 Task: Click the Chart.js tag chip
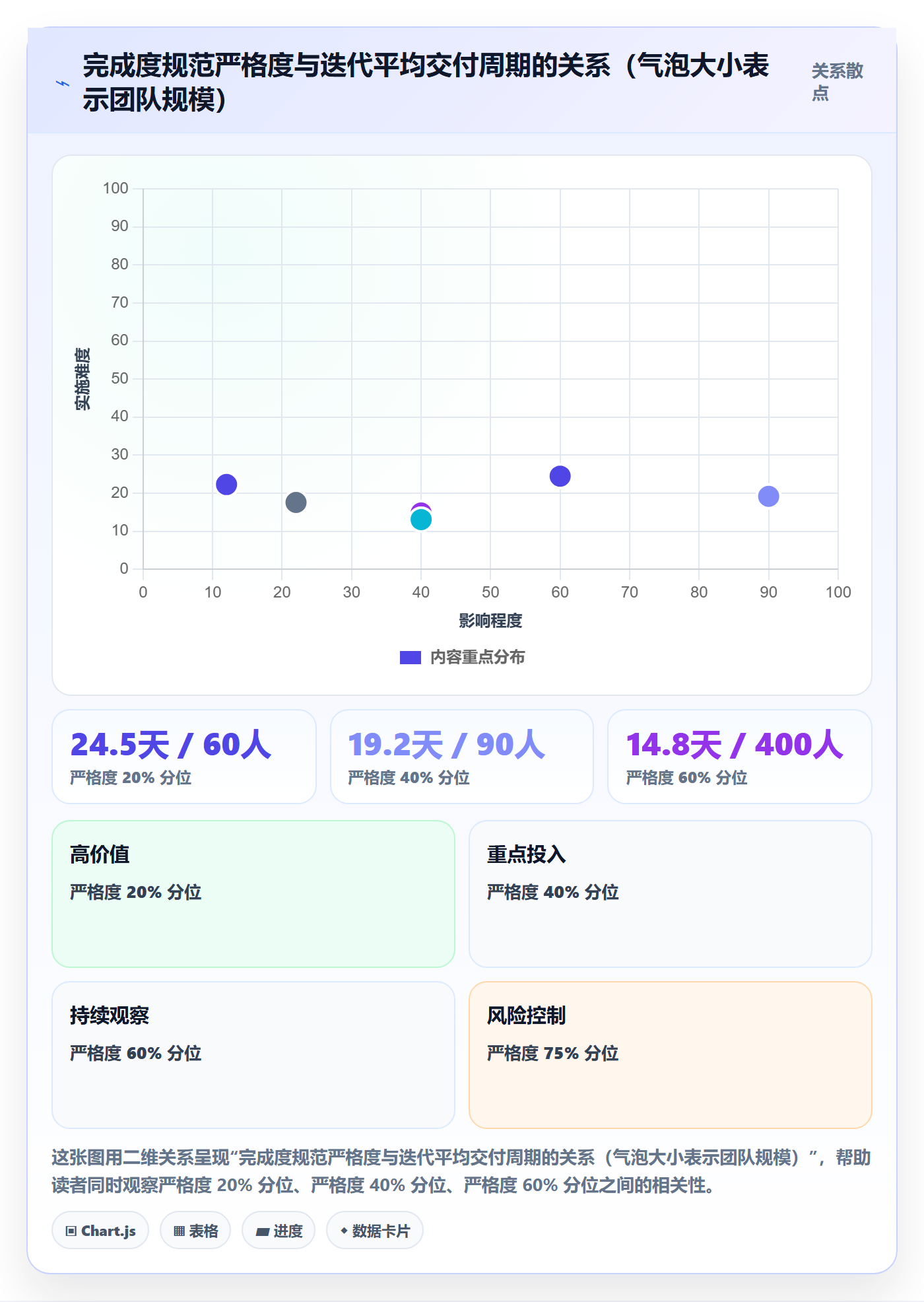click(x=100, y=1231)
